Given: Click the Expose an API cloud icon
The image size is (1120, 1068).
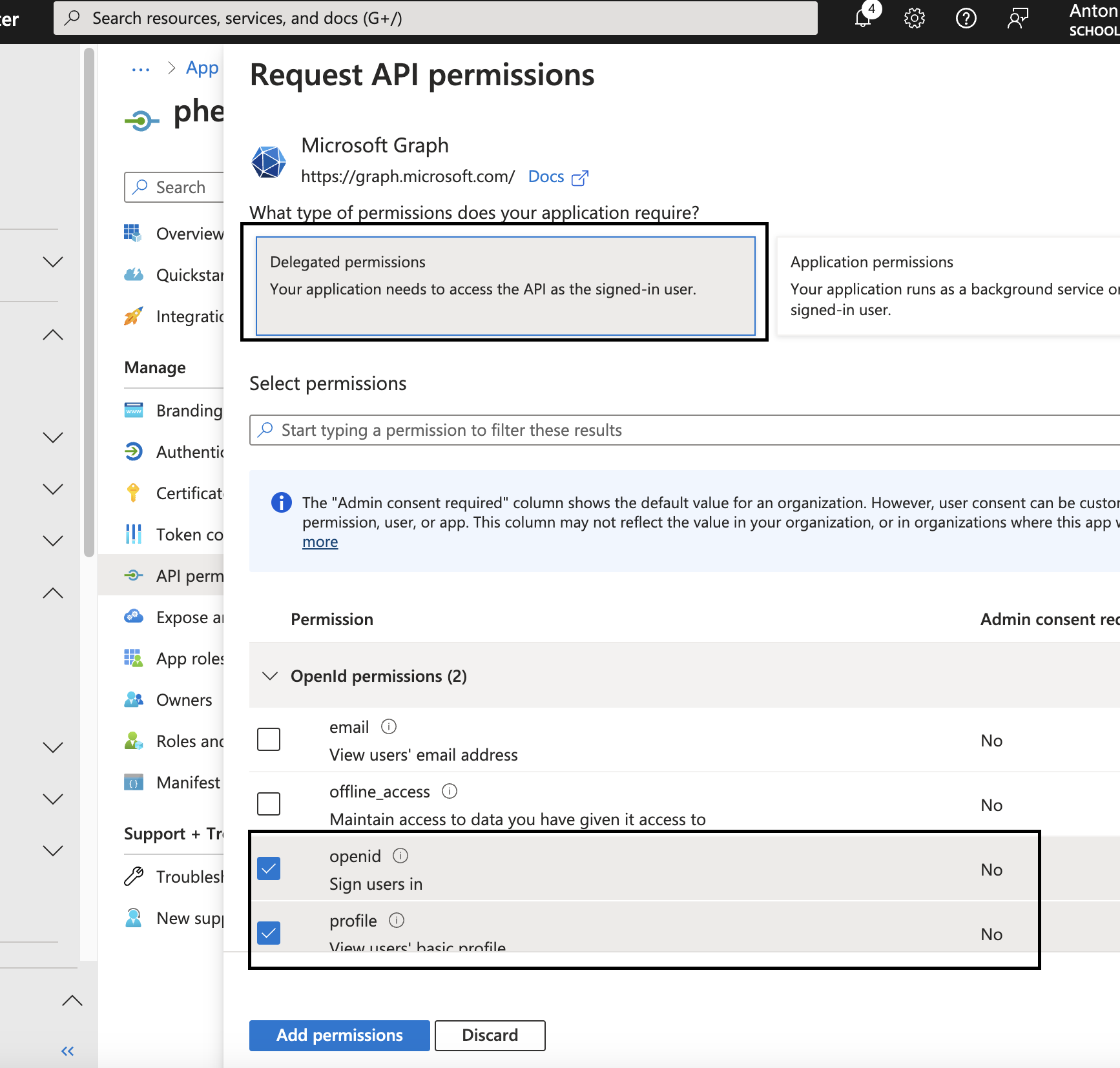Looking at the screenshot, I should [x=133, y=617].
